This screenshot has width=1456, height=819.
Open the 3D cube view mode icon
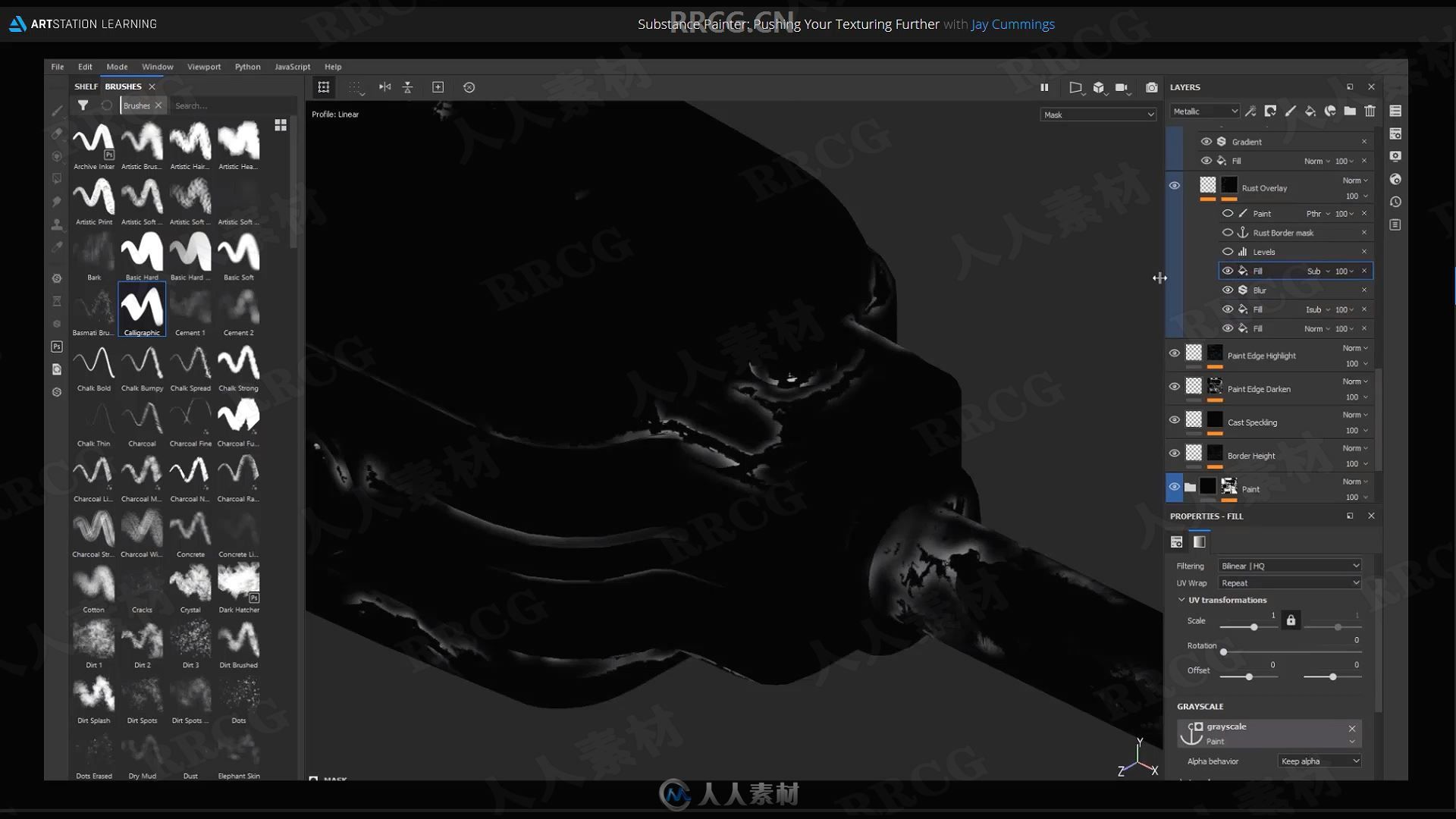1098,87
